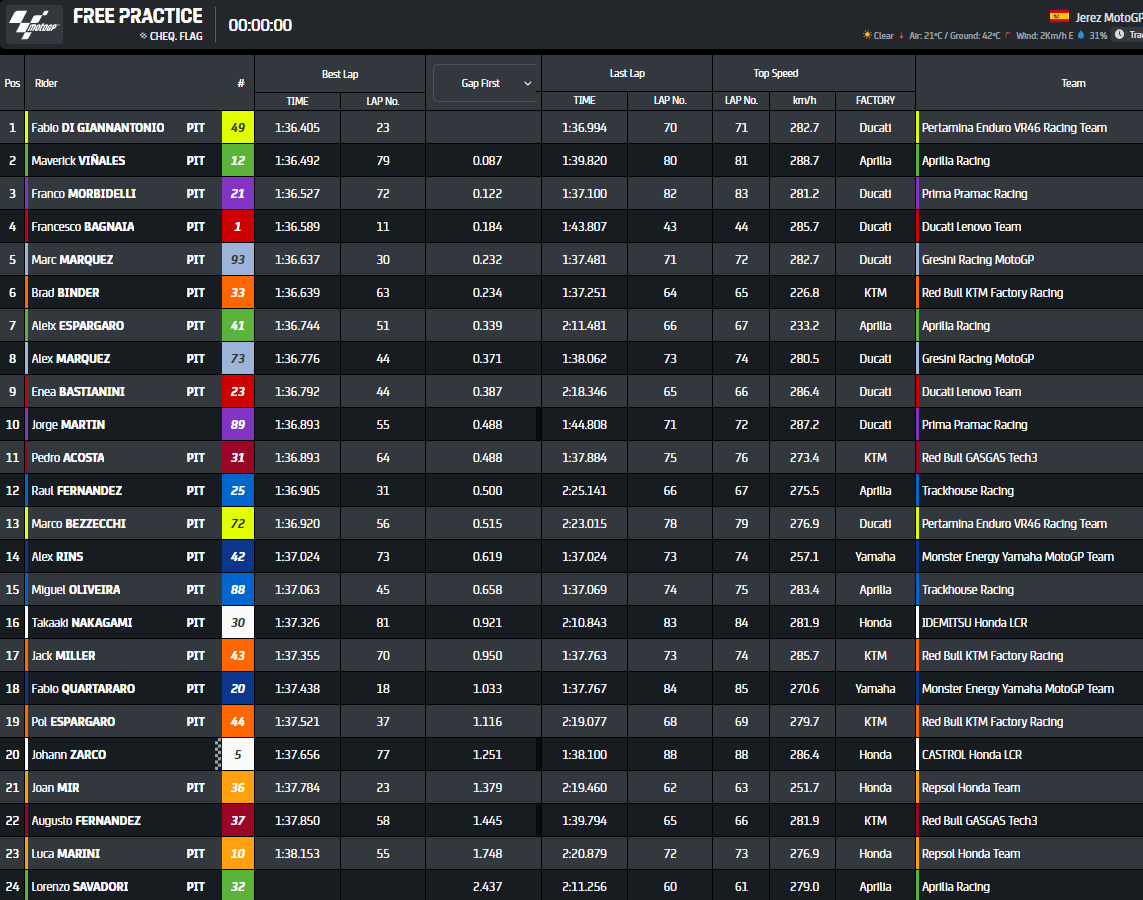This screenshot has height=900, width=1143.
Task: Click chequered flag beside Johann Zarco
Action: click(x=218, y=754)
